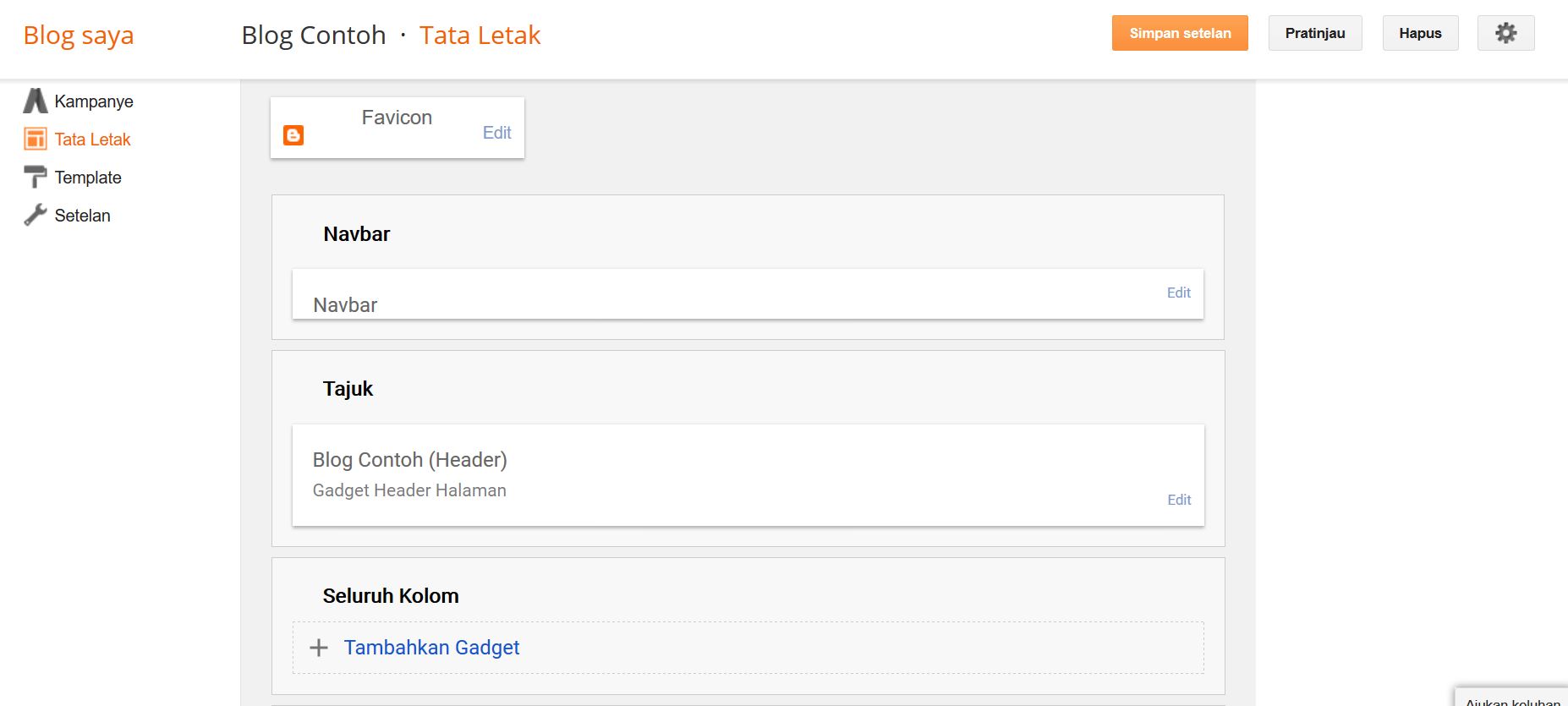Click the Blogger logo on the Favicon gadget

click(x=293, y=134)
